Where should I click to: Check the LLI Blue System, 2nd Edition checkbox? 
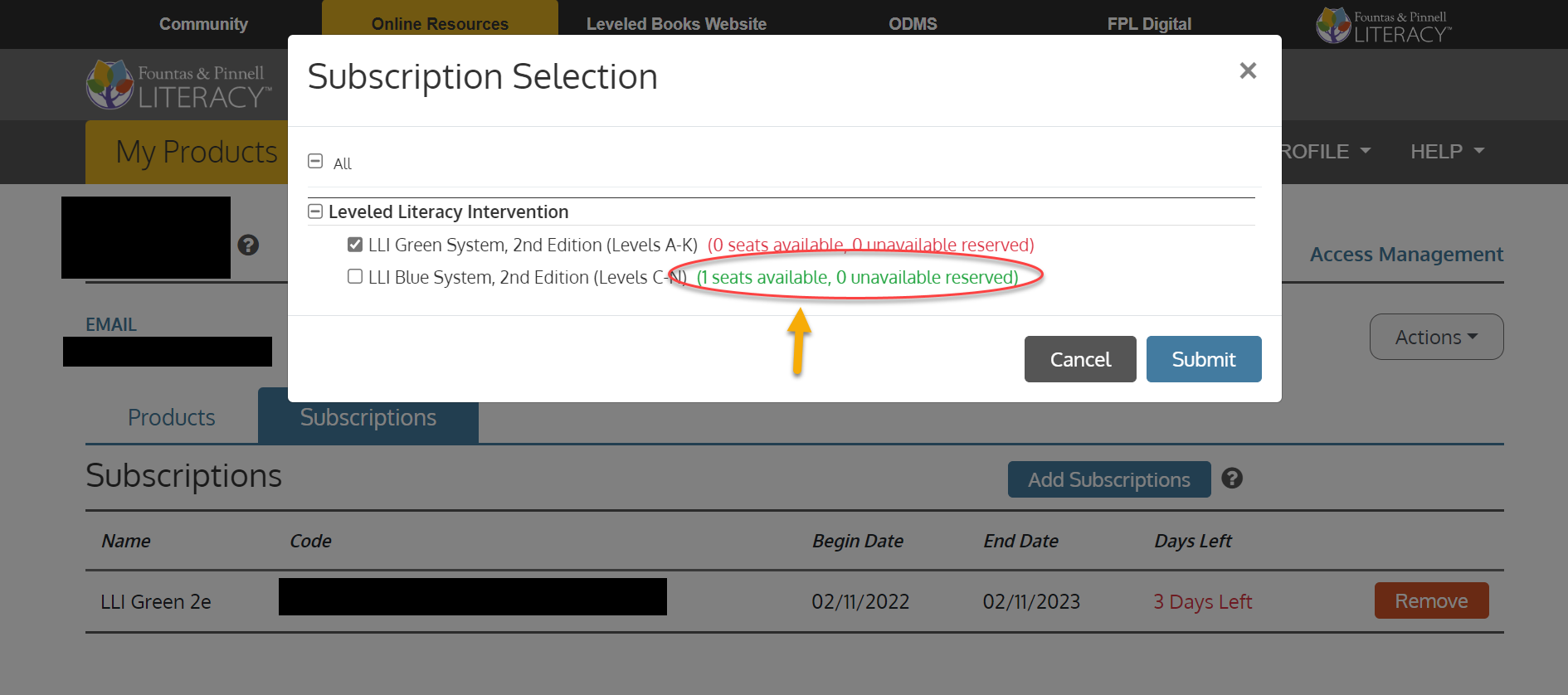tap(355, 276)
